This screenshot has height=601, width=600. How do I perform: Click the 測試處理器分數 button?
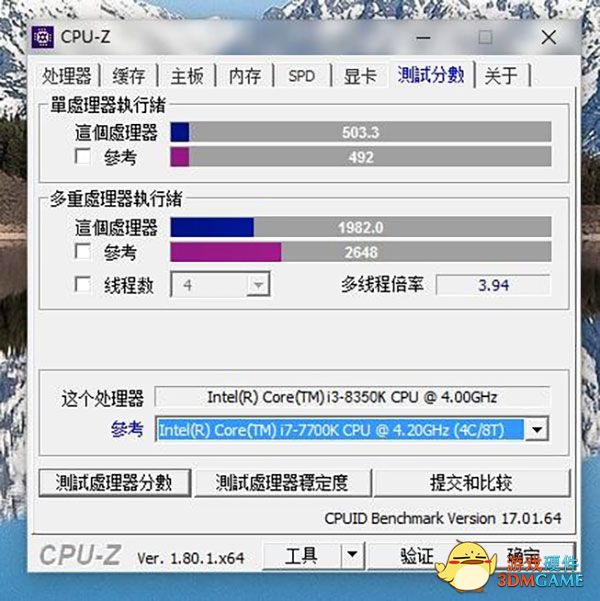pyautogui.click(x=115, y=482)
